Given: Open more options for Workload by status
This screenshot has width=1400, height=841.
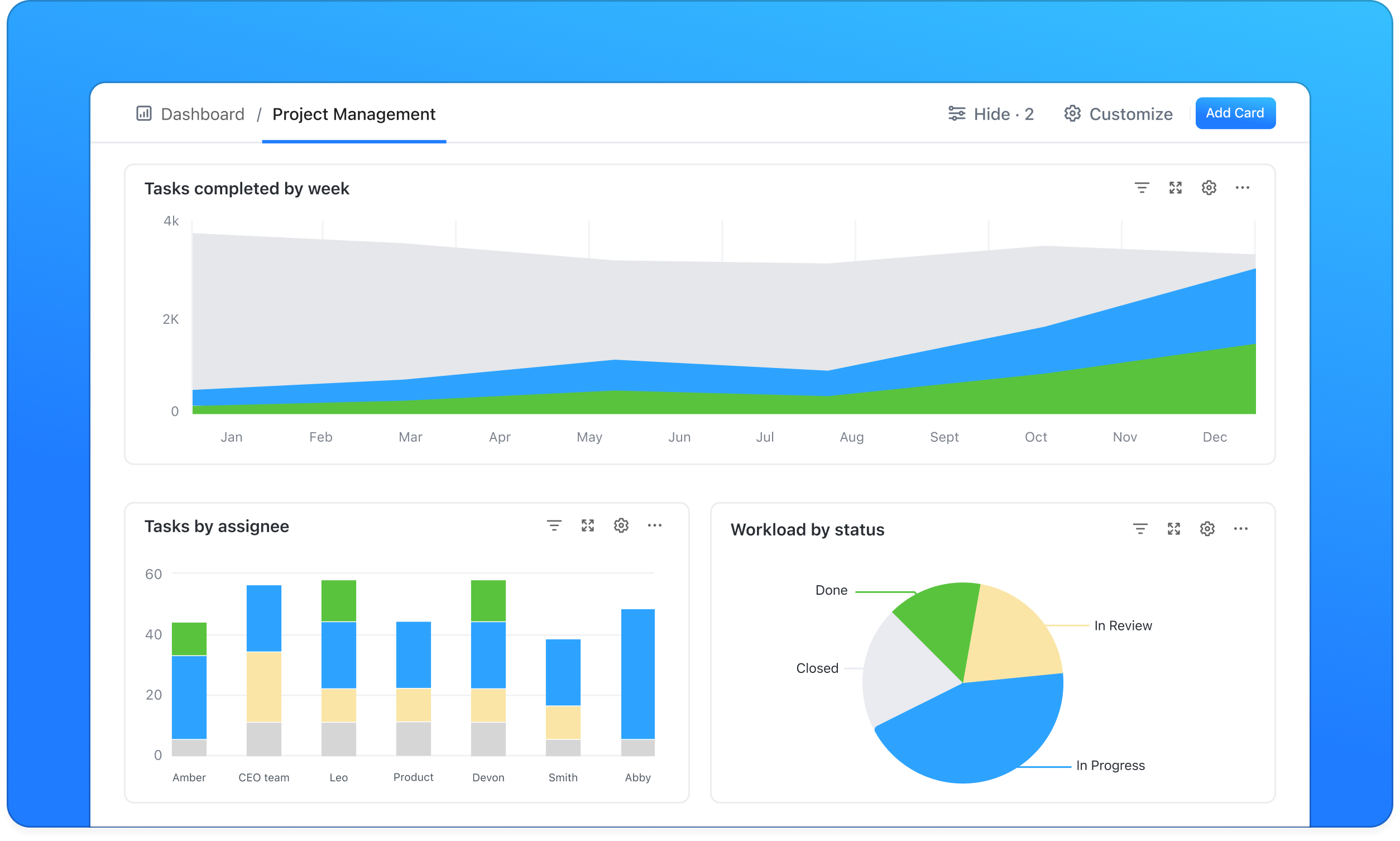Looking at the screenshot, I should 1240,529.
